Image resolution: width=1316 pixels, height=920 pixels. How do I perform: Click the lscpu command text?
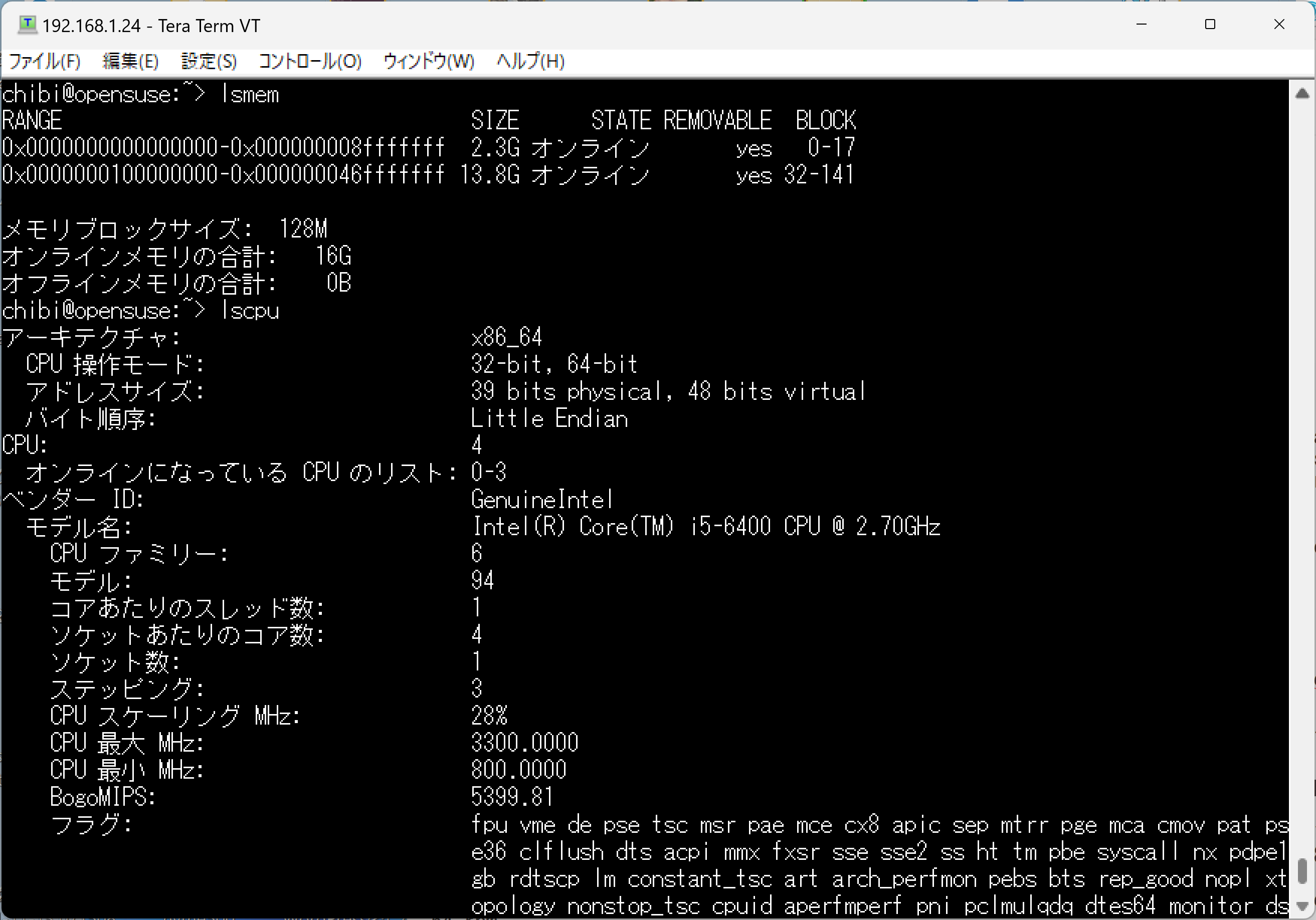click(250, 311)
